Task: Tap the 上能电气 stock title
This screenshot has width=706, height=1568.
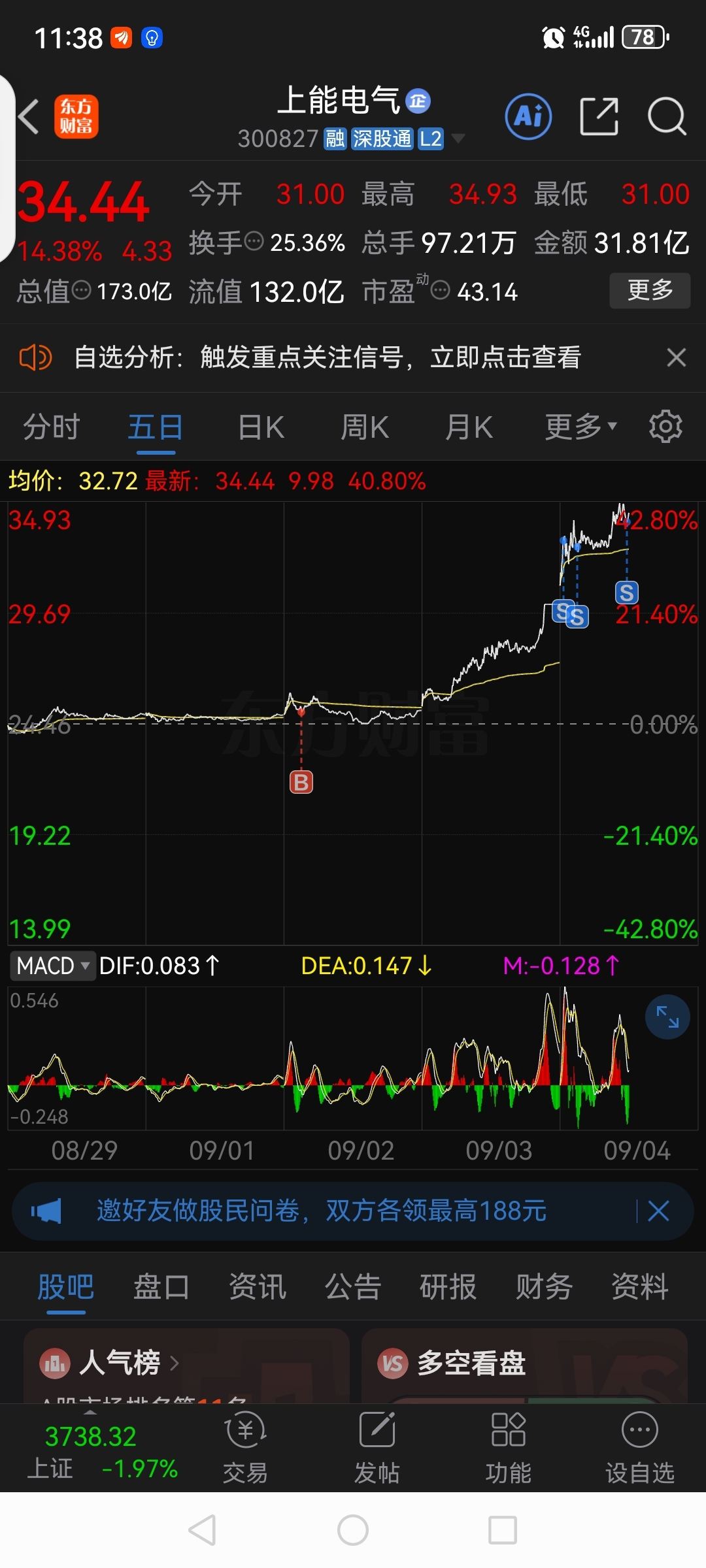Action: (x=339, y=101)
